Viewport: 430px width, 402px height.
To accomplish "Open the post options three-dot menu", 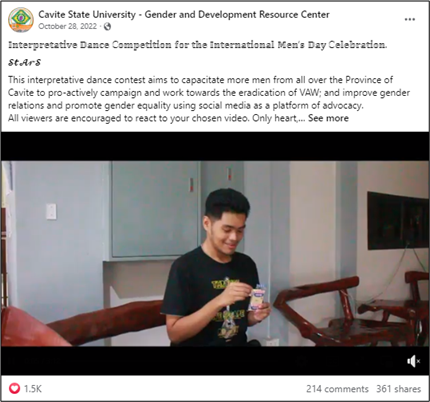I will [409, 19].
